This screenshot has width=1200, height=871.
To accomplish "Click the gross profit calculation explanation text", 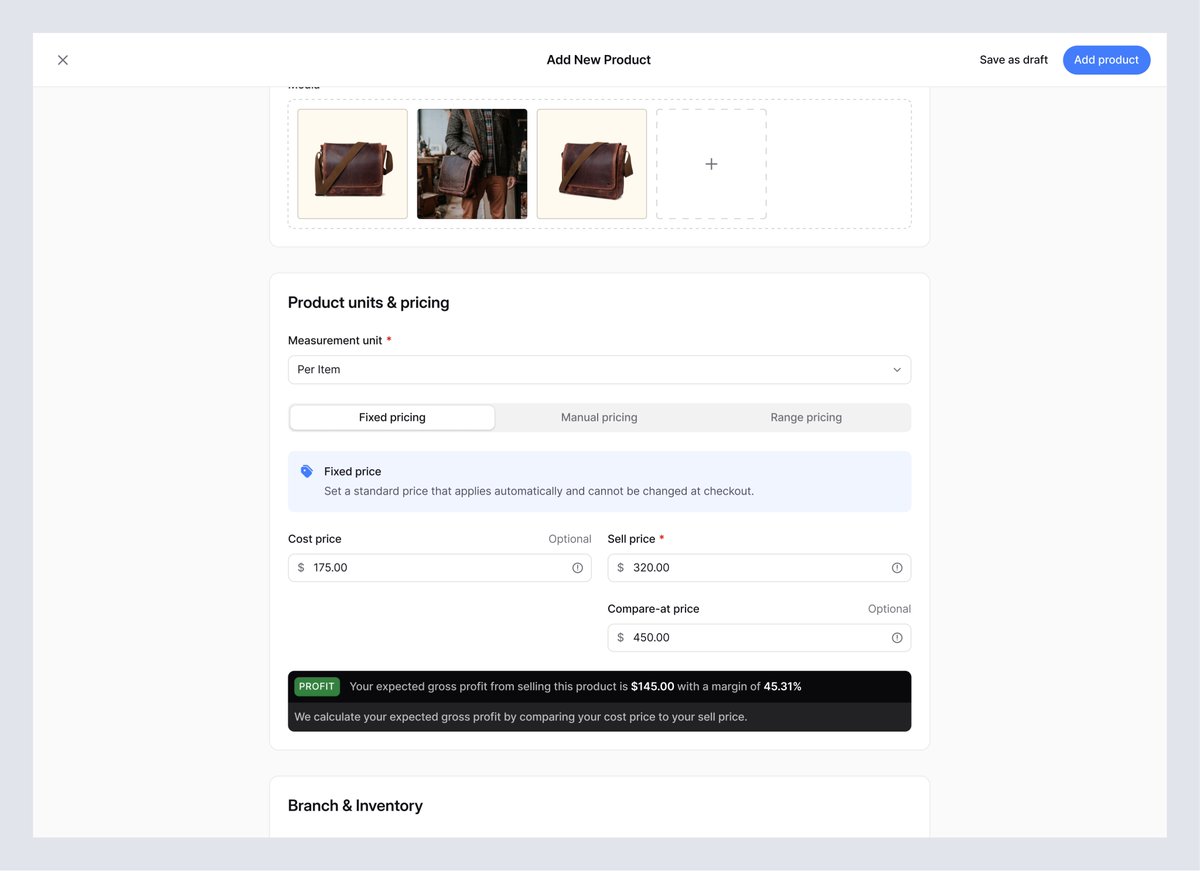I will point(520,717).
